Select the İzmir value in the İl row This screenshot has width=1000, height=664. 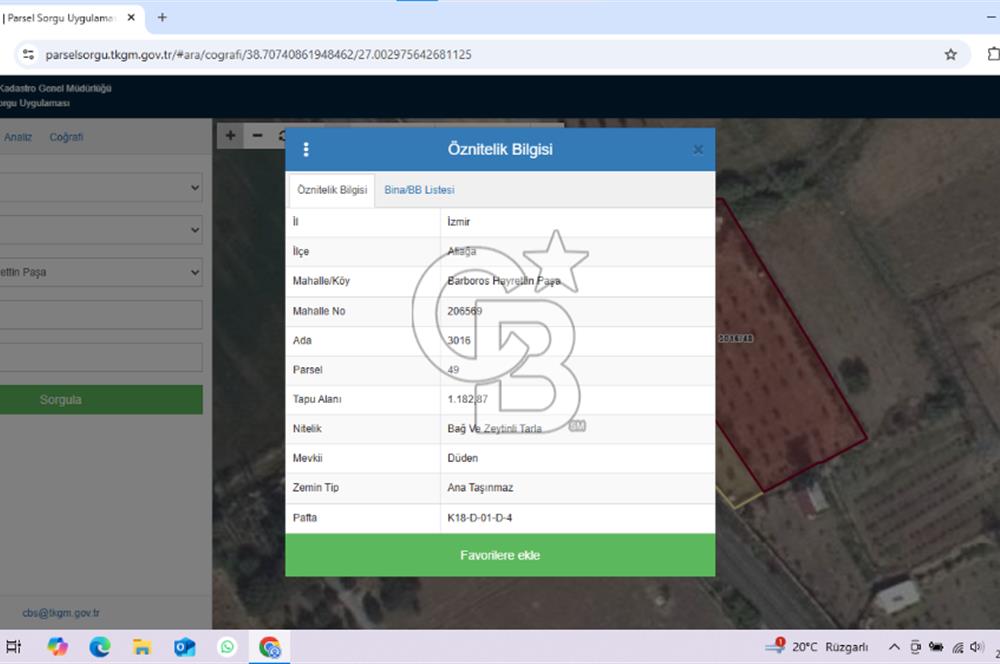459,222
